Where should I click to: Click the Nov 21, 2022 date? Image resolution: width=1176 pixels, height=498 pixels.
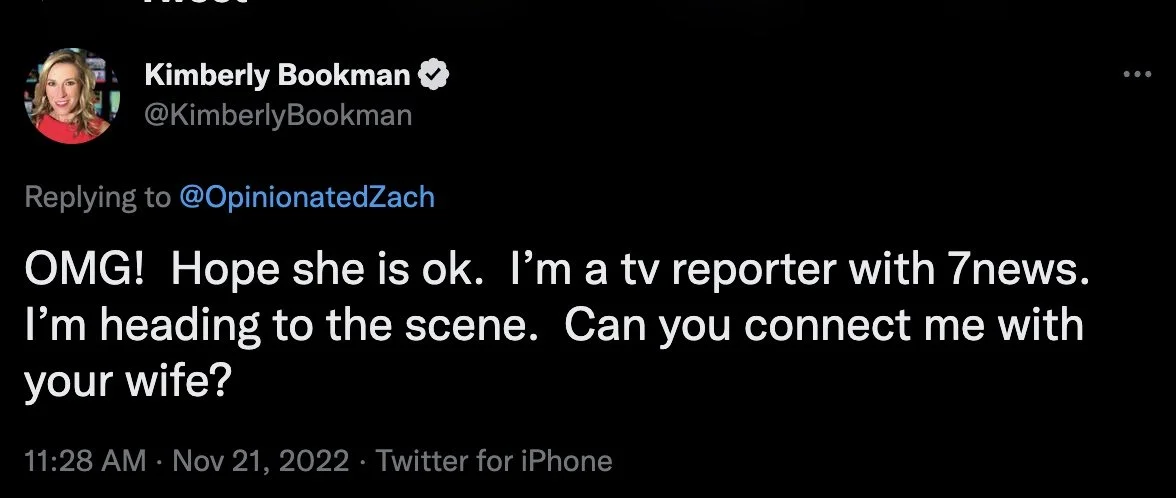click(x=262, y=460)
